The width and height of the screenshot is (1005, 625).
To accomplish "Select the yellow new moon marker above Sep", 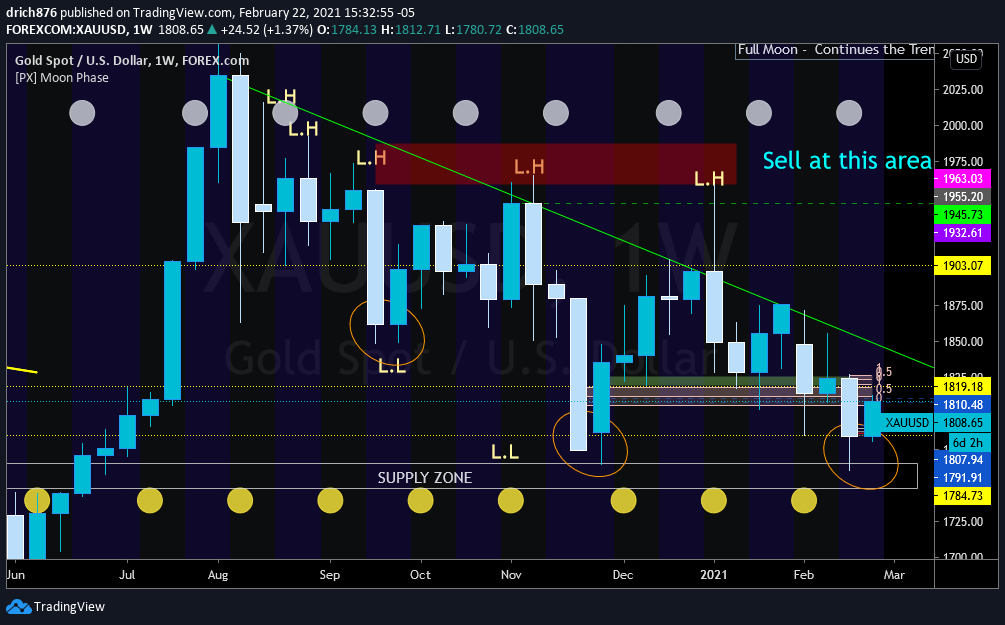I will point(331,501).
